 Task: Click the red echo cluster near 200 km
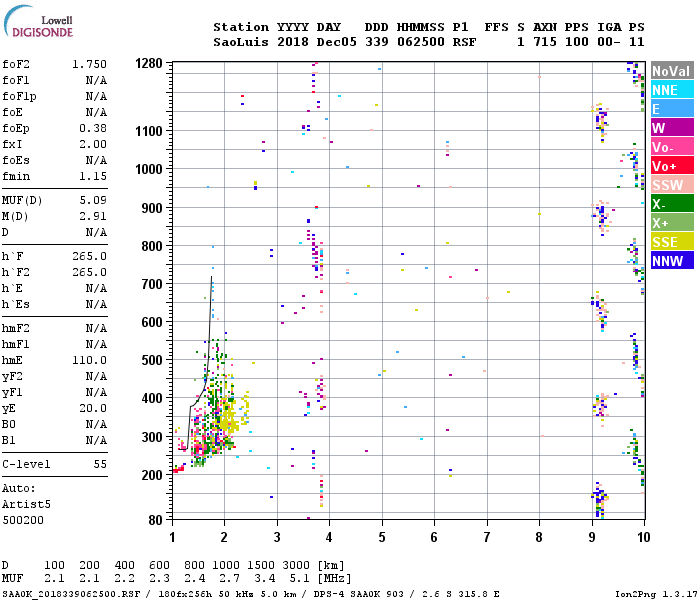click(179, 469)
